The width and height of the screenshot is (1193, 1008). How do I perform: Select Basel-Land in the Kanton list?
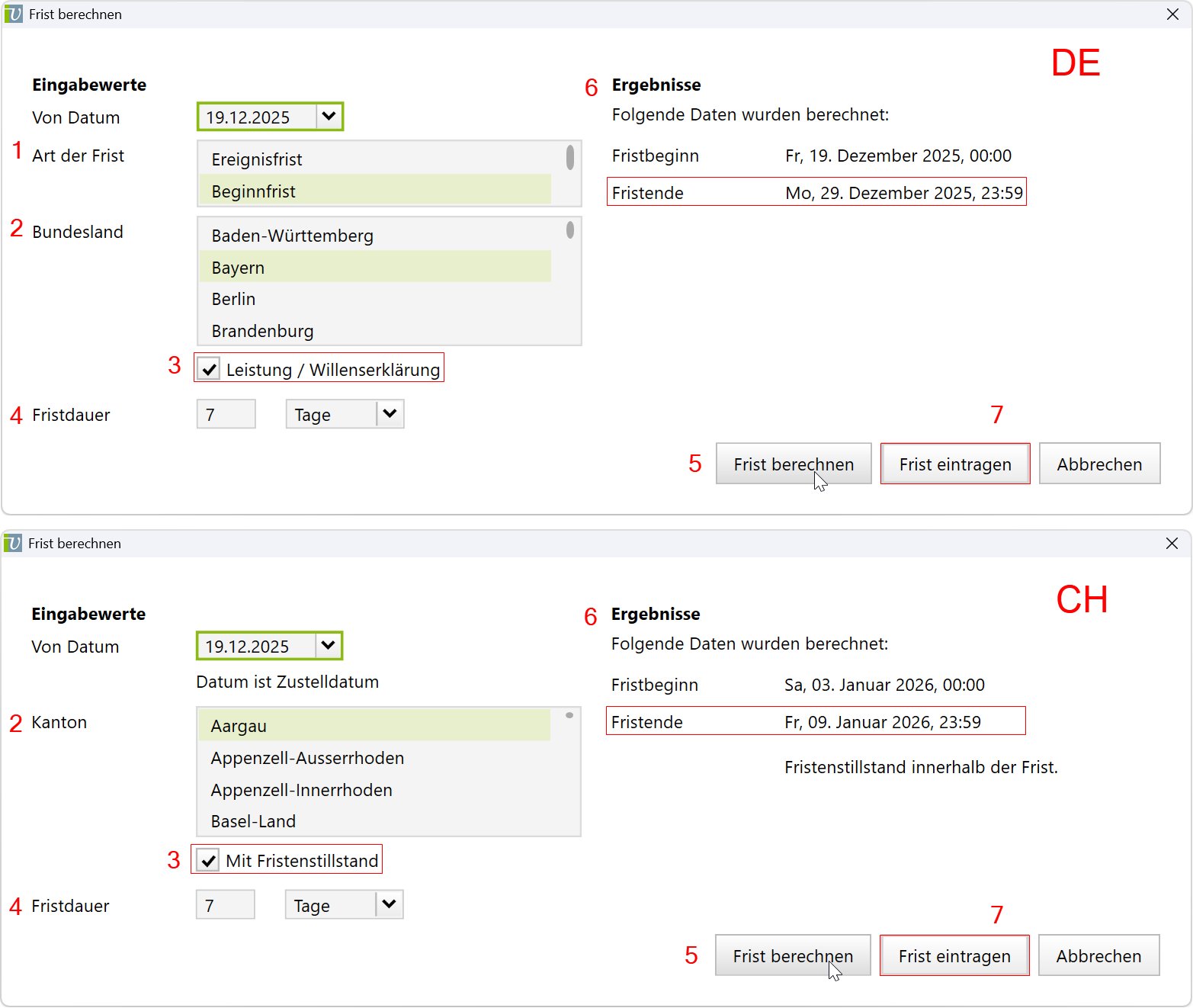253,821
